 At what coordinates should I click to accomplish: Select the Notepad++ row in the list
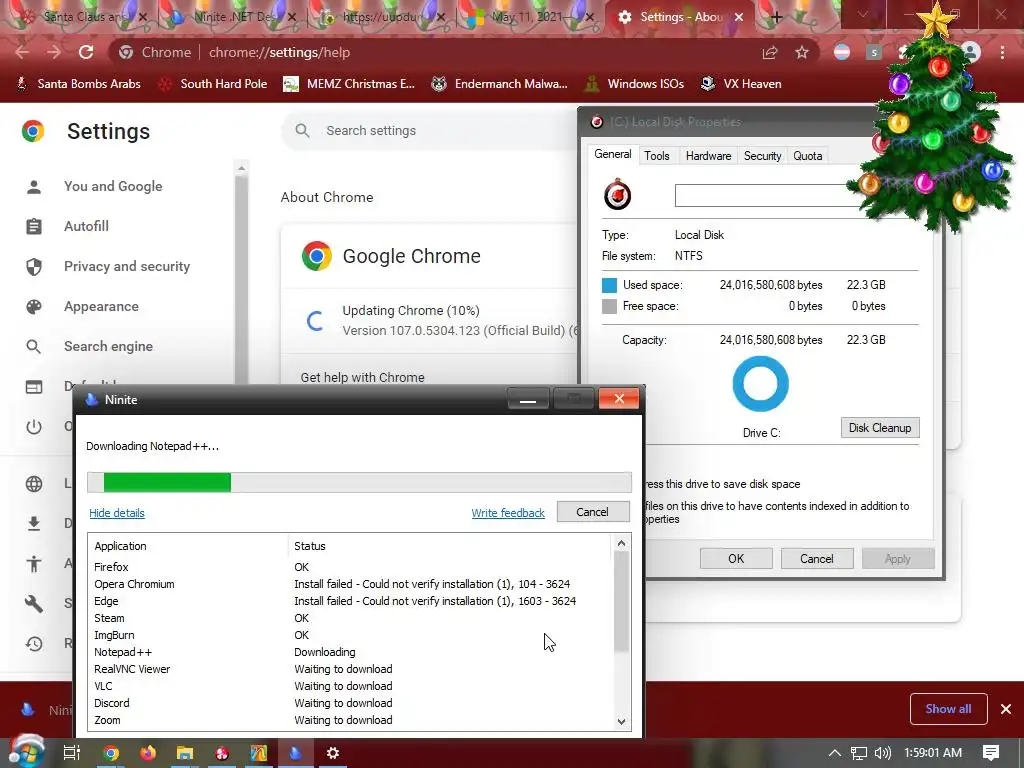(351, 652)
